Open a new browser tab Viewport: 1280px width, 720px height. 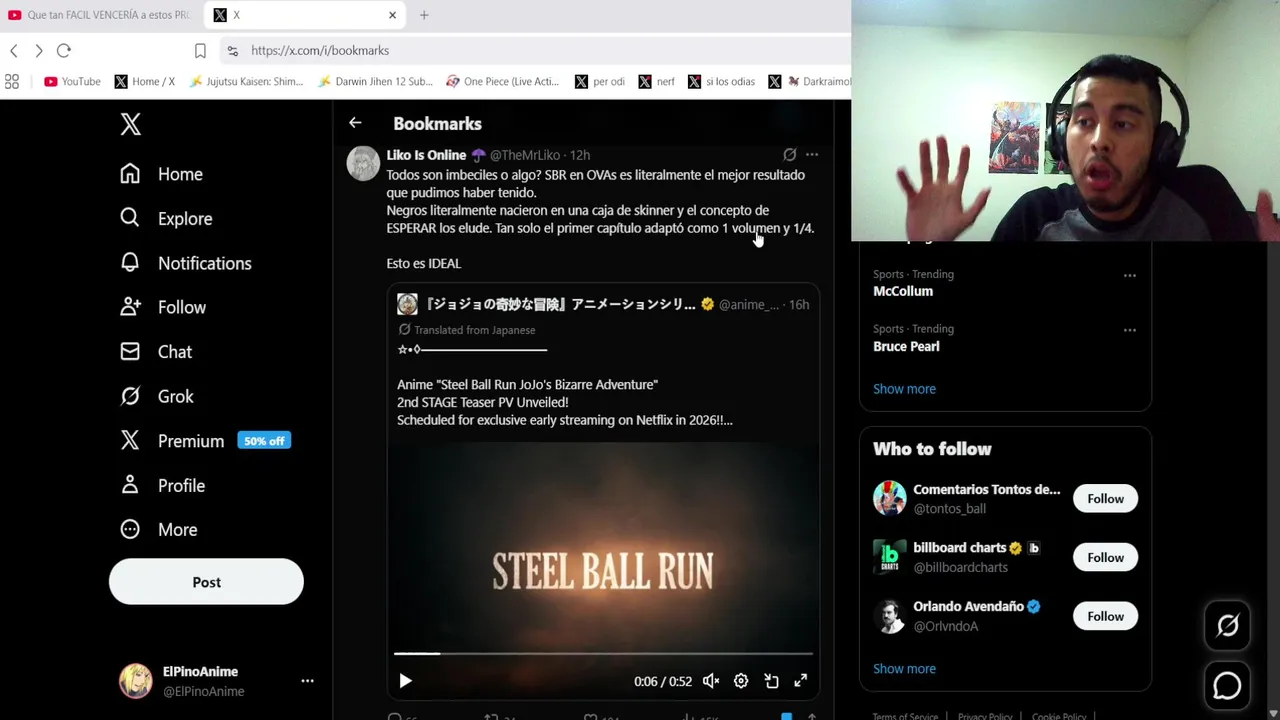(424, 15)
